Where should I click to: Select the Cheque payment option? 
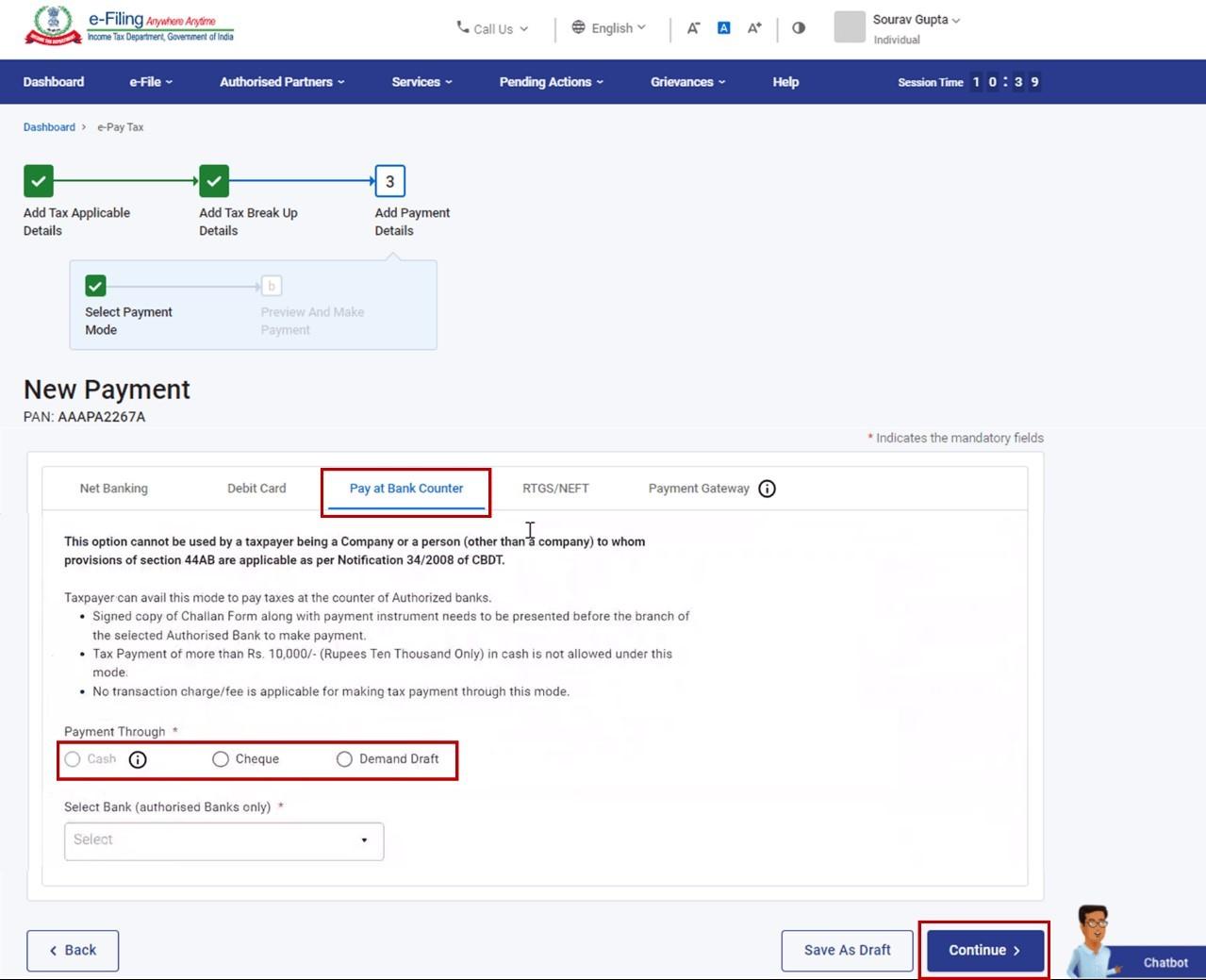221,758
